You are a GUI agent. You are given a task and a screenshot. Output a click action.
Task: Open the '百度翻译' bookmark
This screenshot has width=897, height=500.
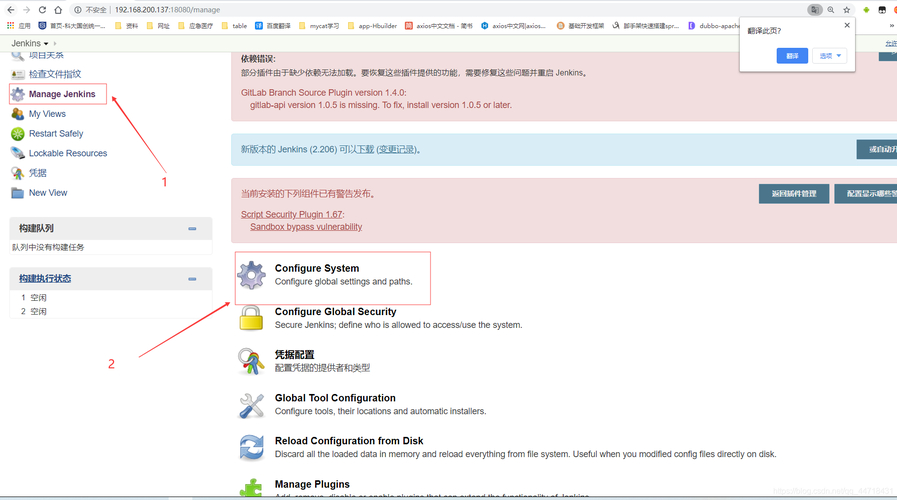[x=273, y=26]
